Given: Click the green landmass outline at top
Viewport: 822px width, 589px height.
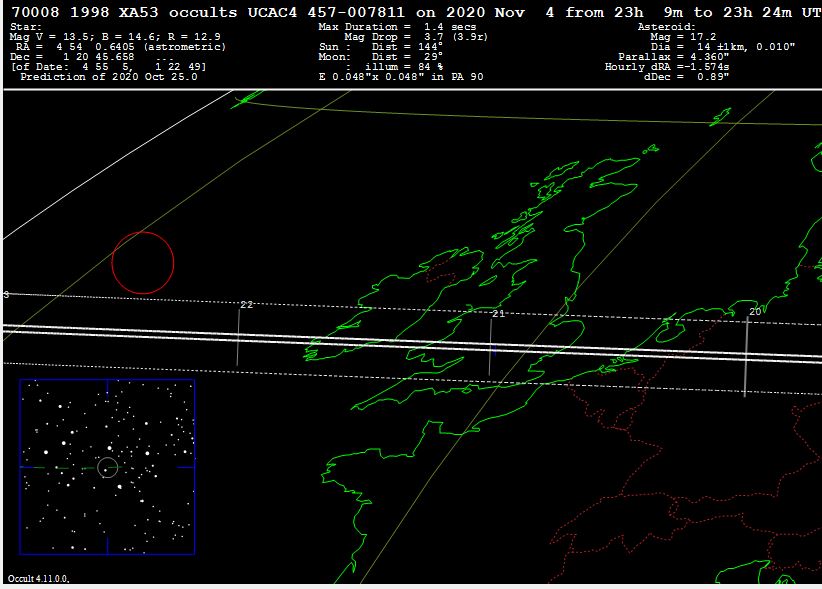Looking at the screenshot, I should tap(246, 98).
